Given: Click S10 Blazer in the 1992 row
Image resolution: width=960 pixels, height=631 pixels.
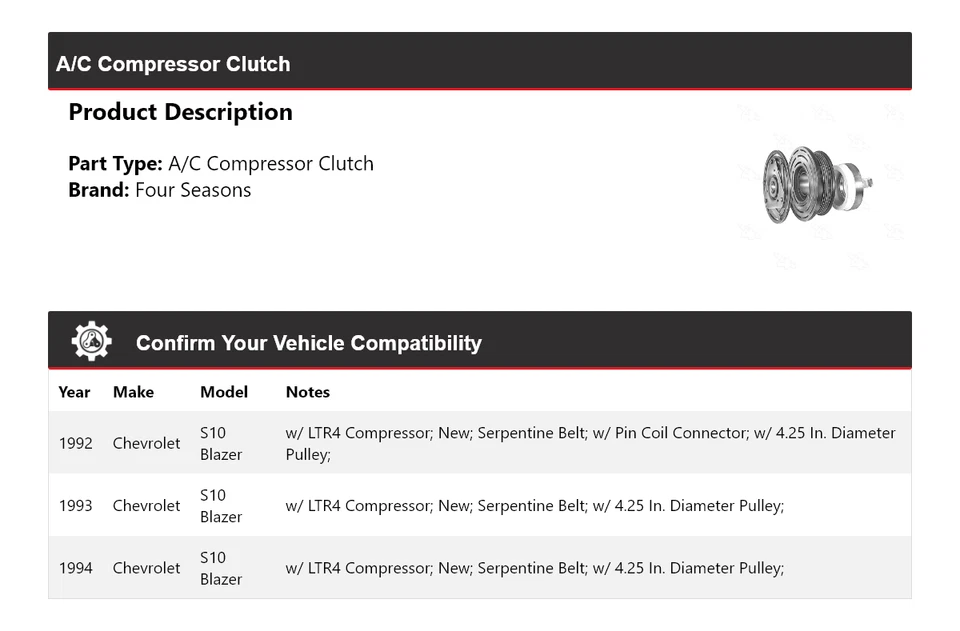Looking at the screenshot, I should pyautogui.click(x=220, y=443).
